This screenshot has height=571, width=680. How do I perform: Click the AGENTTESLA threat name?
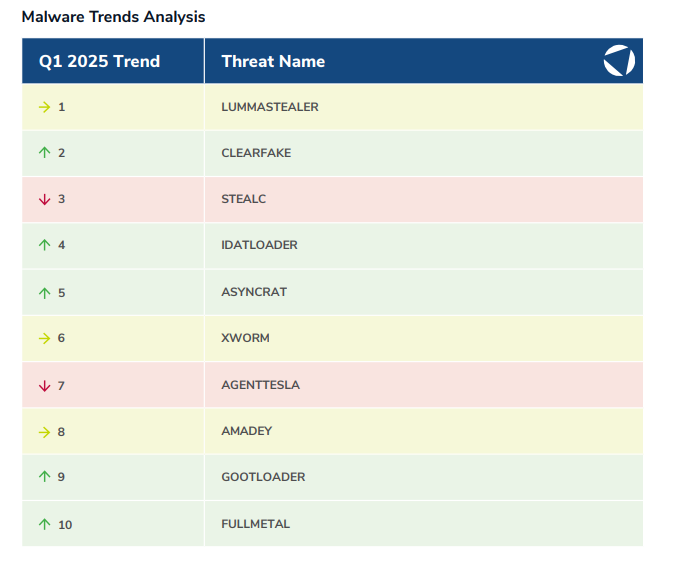coord(260,385)
